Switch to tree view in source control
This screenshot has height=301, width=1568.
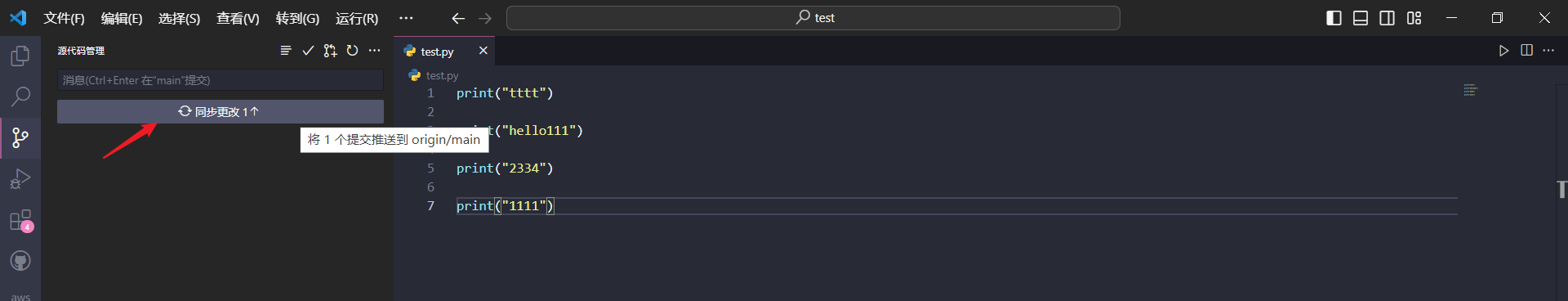(x=286, y=51)
